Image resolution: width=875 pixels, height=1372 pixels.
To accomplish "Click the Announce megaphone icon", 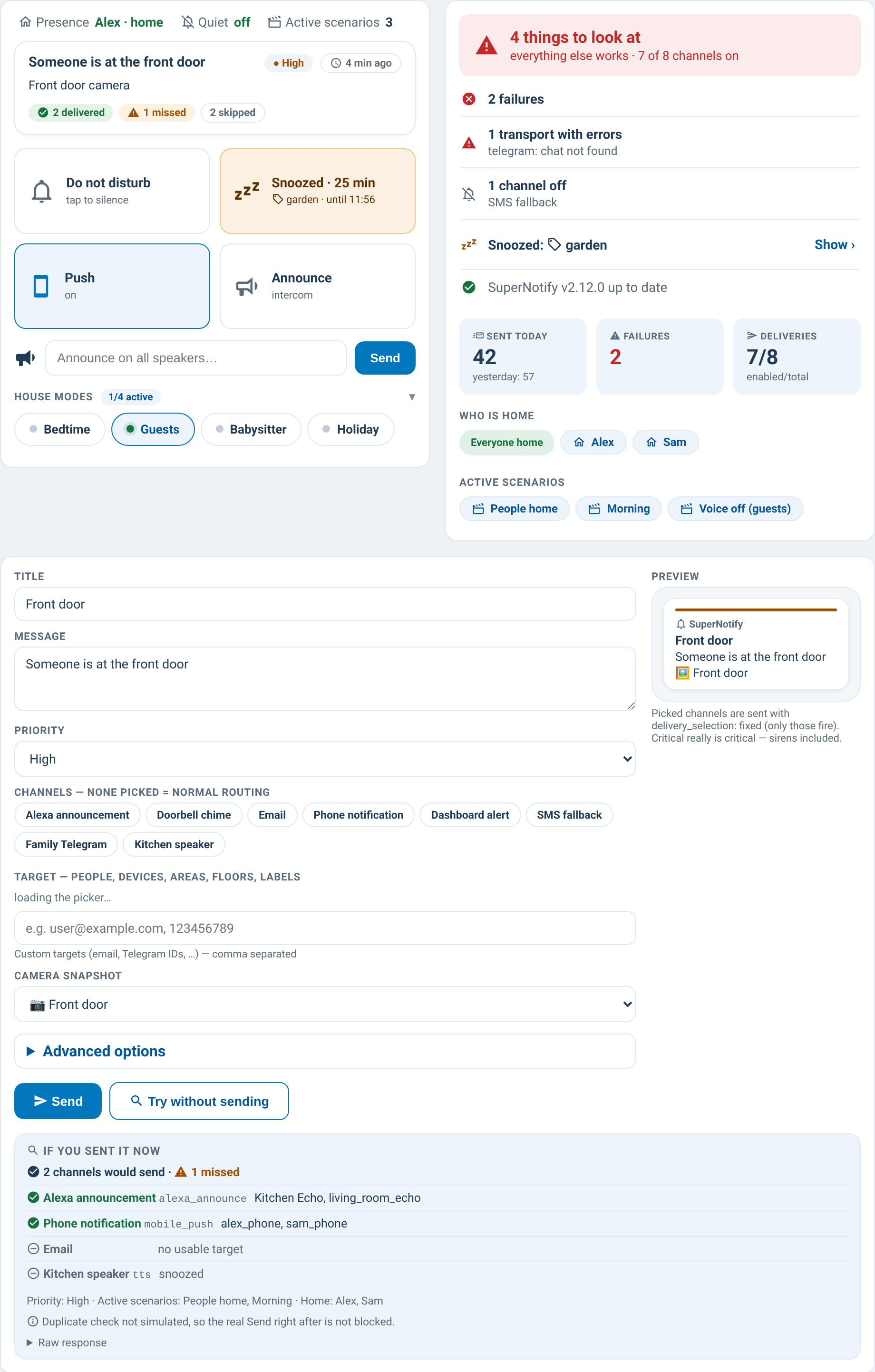I will point(247,286).
